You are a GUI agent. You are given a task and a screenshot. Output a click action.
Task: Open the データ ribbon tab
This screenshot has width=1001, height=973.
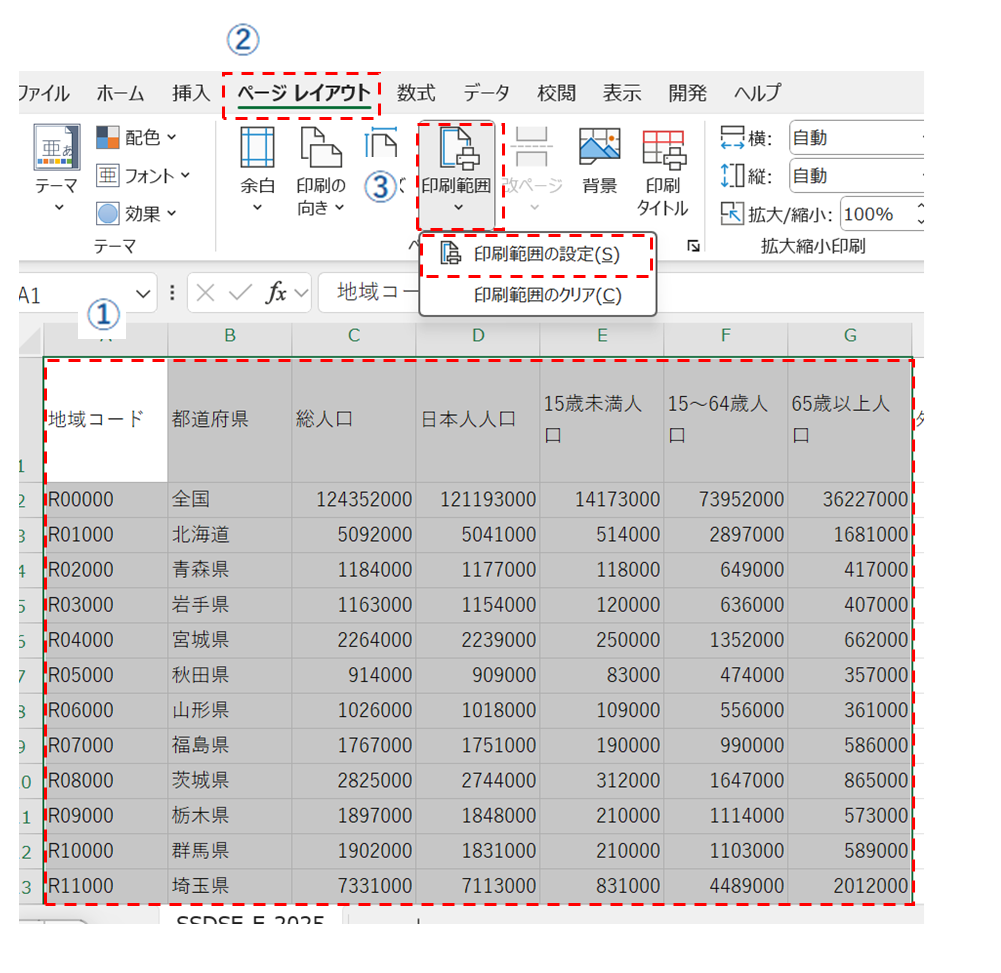(486, 93)
